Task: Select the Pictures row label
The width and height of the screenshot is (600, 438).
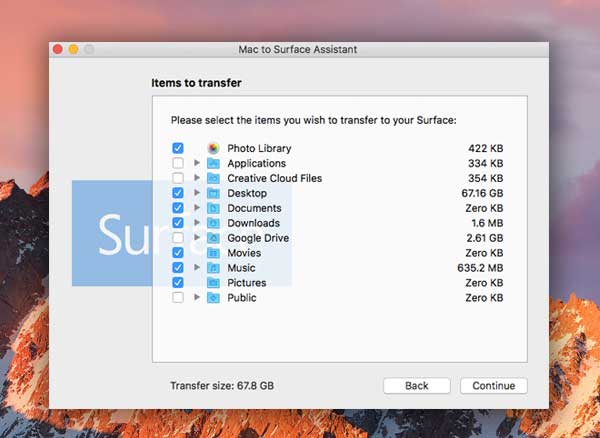Action: coord(247,283)
